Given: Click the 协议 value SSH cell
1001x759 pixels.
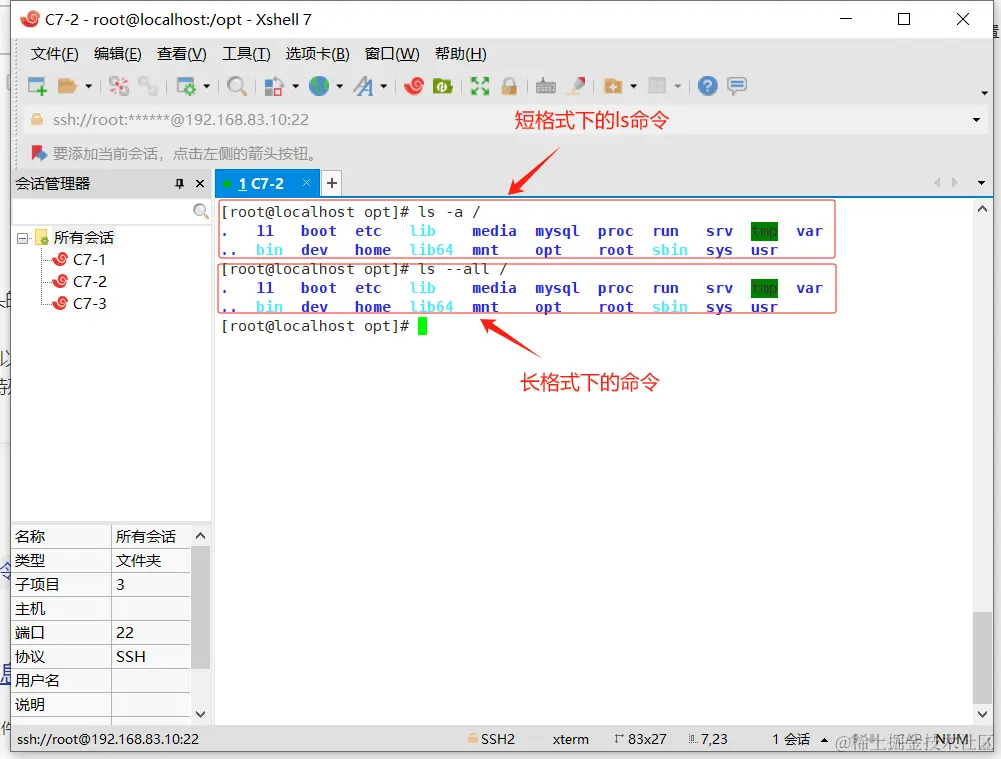Looking at the screenshot, I should coord(151,657).
